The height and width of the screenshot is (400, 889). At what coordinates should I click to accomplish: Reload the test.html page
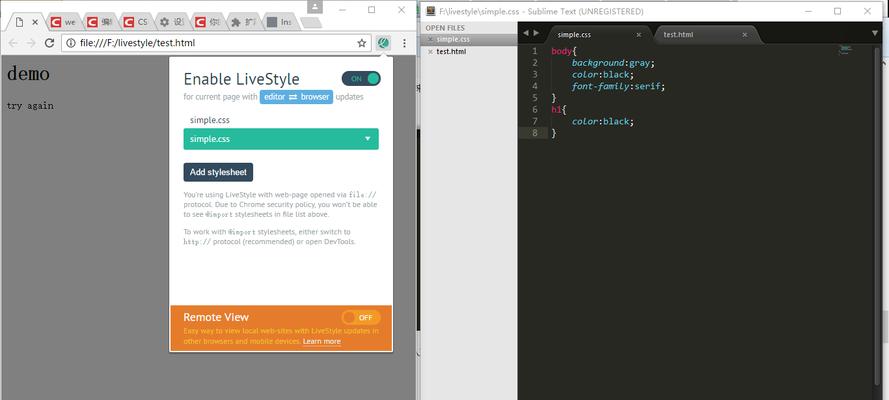pyautogui.click(x=49, y=43)
